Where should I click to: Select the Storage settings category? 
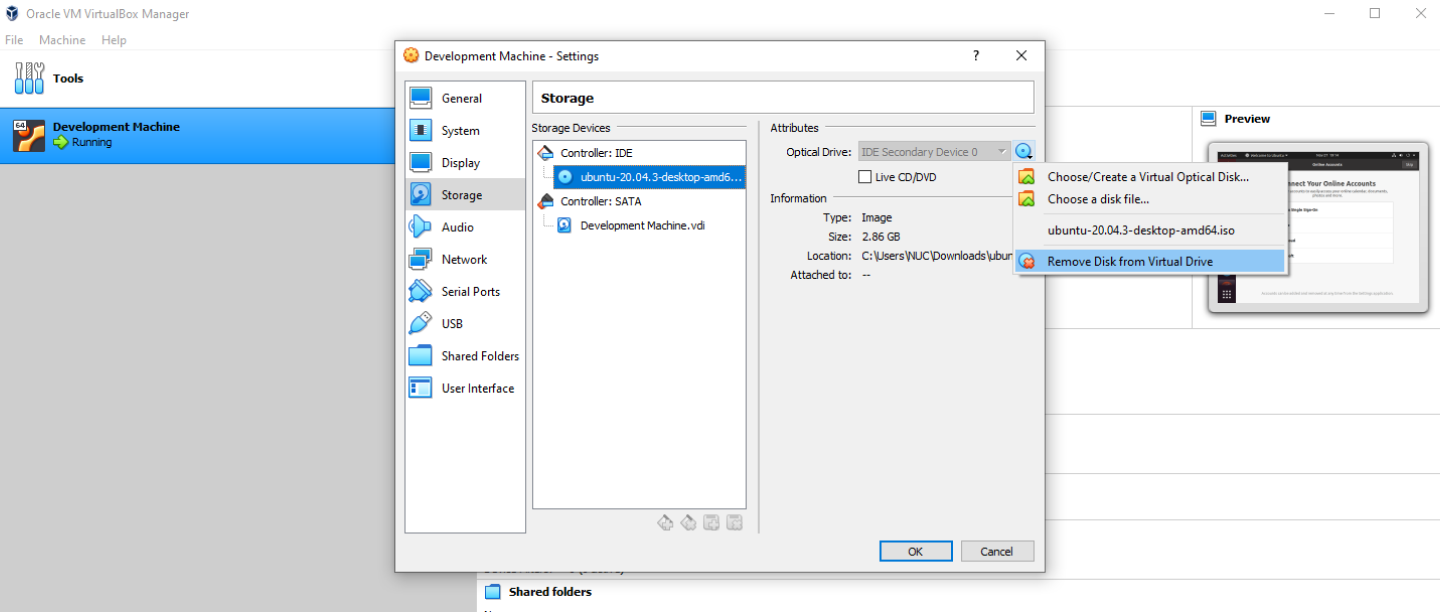click(x=465, y=194)
